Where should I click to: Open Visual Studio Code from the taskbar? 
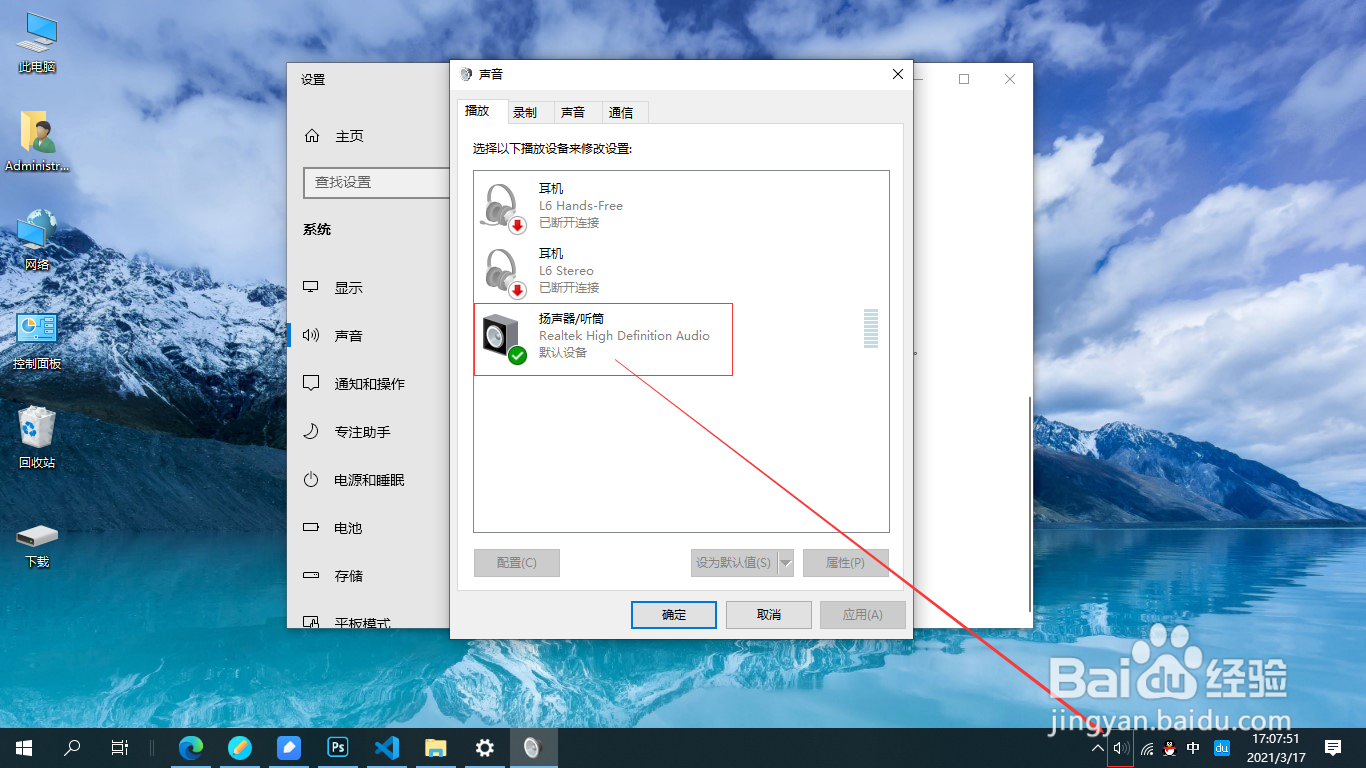pos(387,747)
